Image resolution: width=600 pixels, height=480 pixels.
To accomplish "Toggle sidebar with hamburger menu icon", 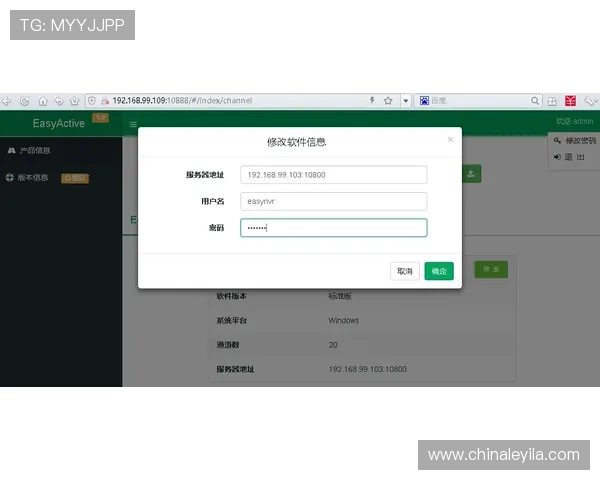I will pos(133,124).
